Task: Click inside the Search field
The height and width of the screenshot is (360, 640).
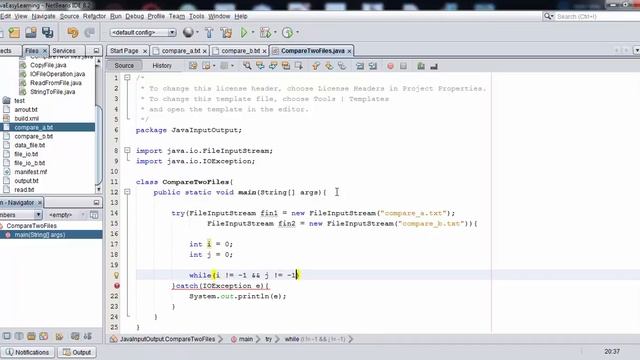Action: coord(597,16)
